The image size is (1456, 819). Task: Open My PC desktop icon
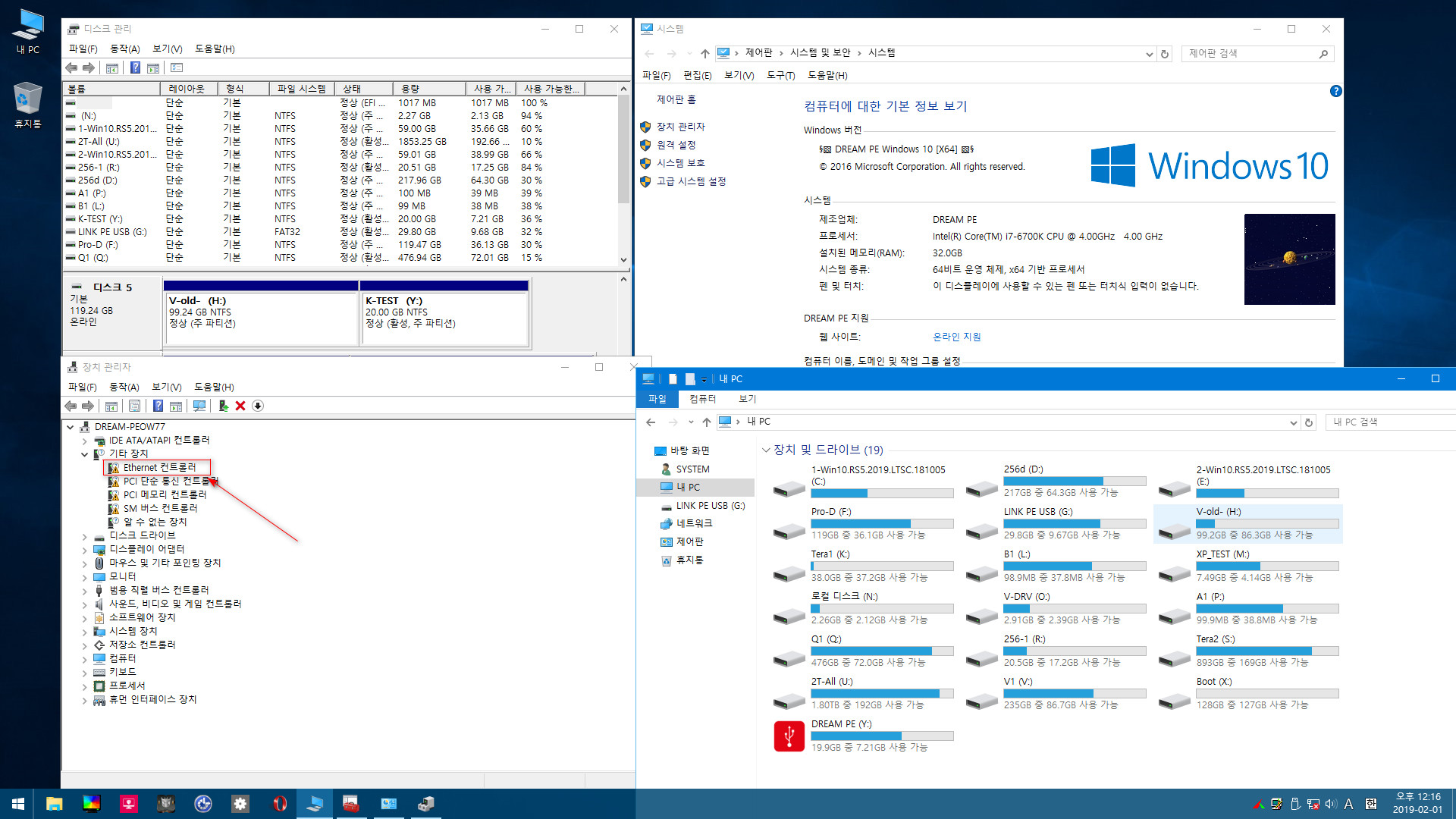point(28,32)
